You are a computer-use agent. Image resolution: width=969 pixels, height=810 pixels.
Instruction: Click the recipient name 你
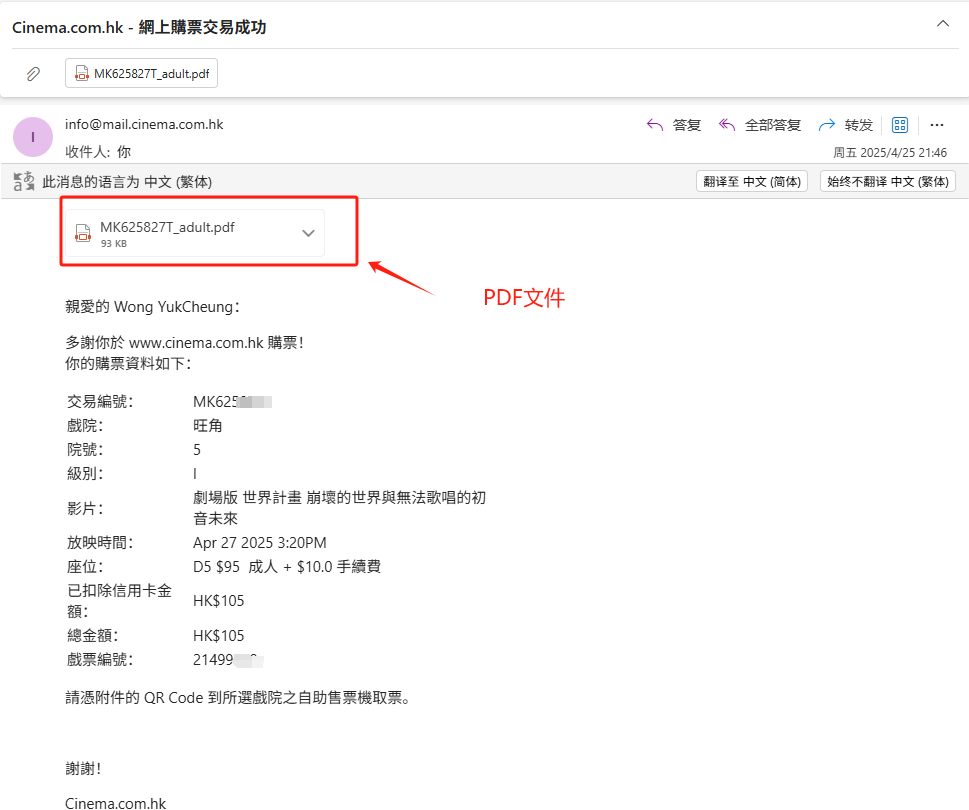click(124, 152)
